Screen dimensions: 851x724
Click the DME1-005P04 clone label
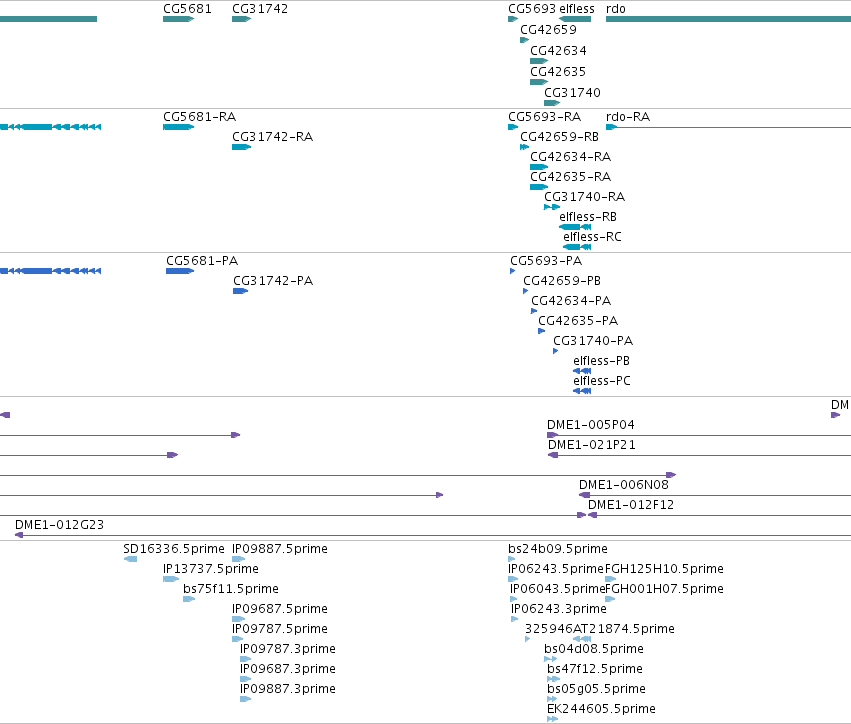(x=590, y=425)
